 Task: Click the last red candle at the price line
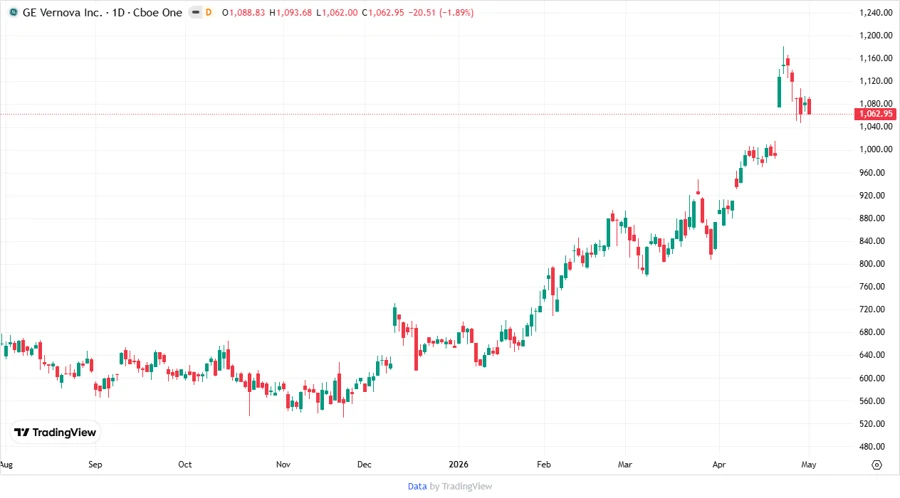809,106
